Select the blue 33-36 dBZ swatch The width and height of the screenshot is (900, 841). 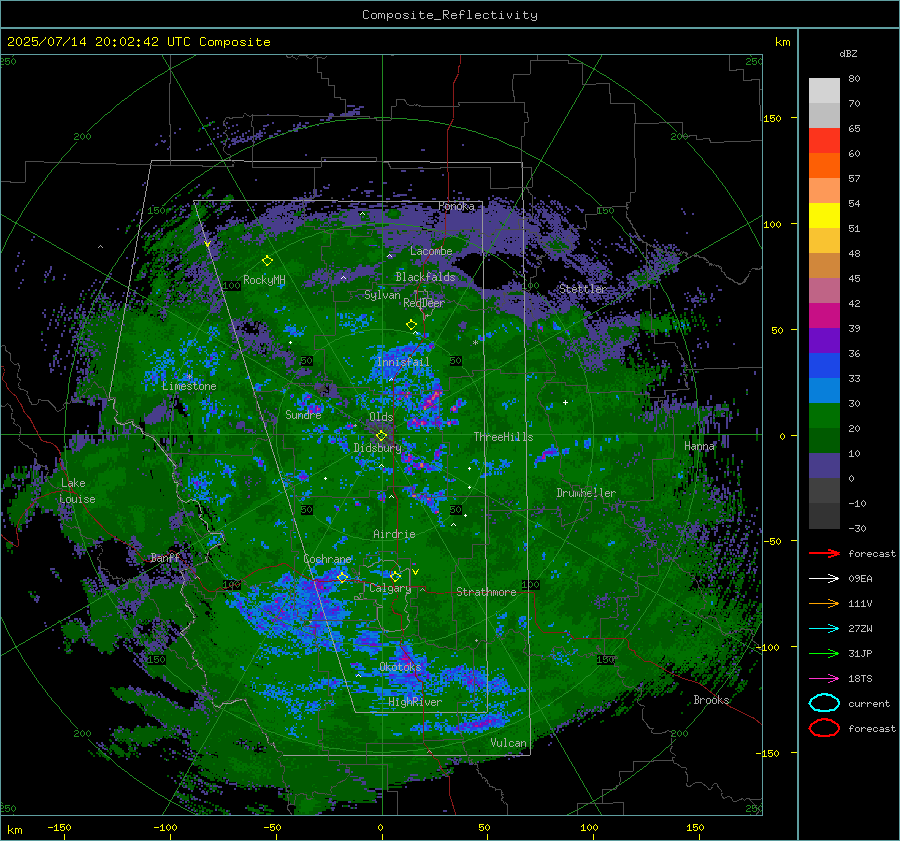click(824, 366)
